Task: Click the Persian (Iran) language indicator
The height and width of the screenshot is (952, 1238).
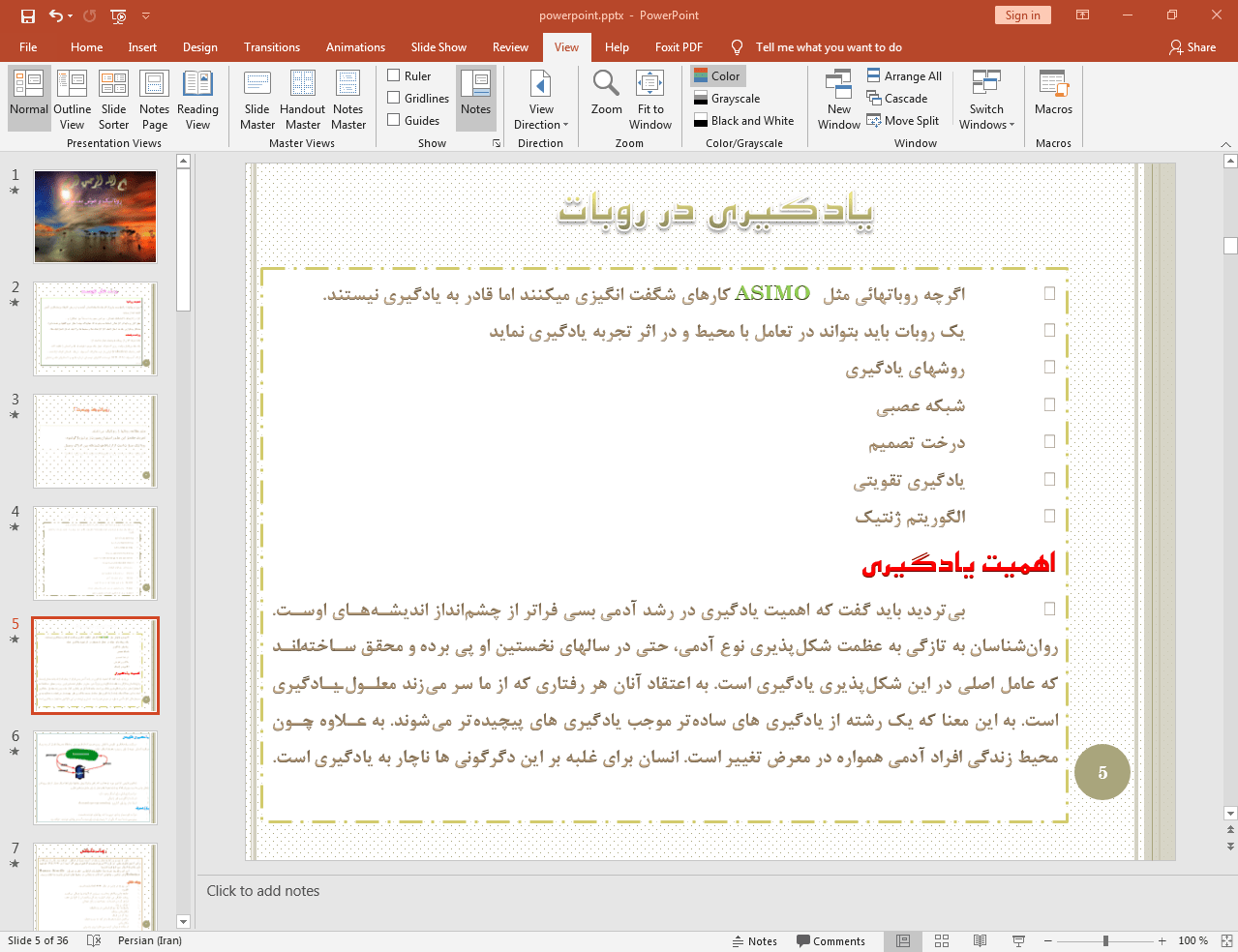Action: pyautogui.click(x=149, y=940)
